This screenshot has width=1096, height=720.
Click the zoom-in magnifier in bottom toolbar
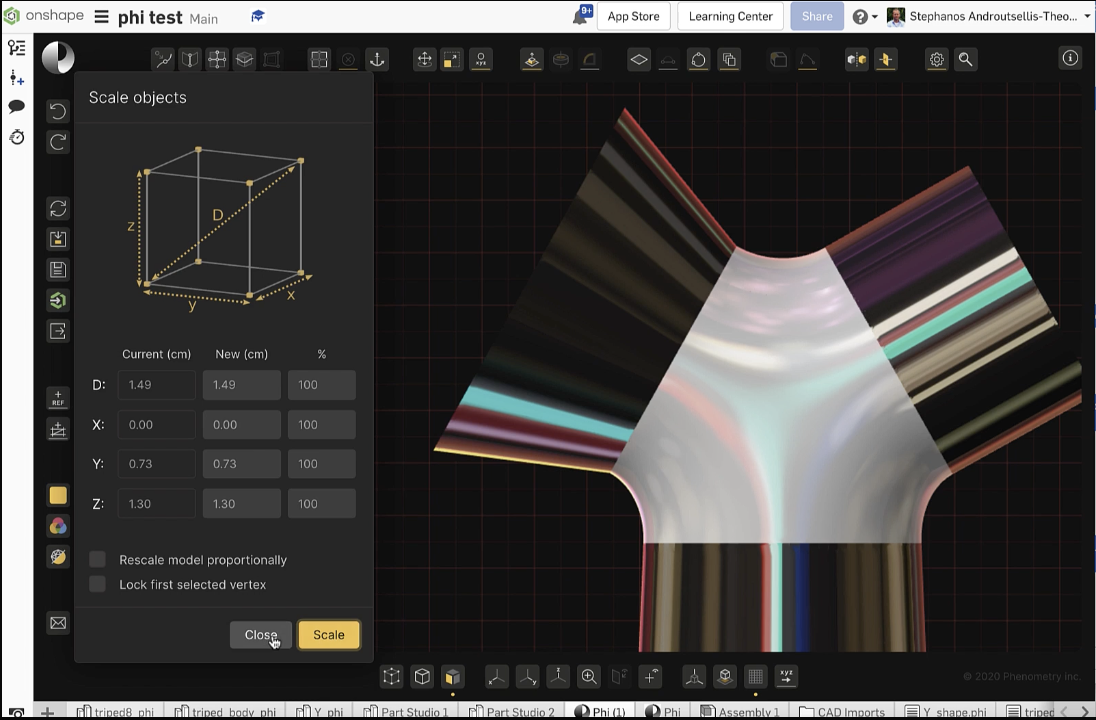589,677
